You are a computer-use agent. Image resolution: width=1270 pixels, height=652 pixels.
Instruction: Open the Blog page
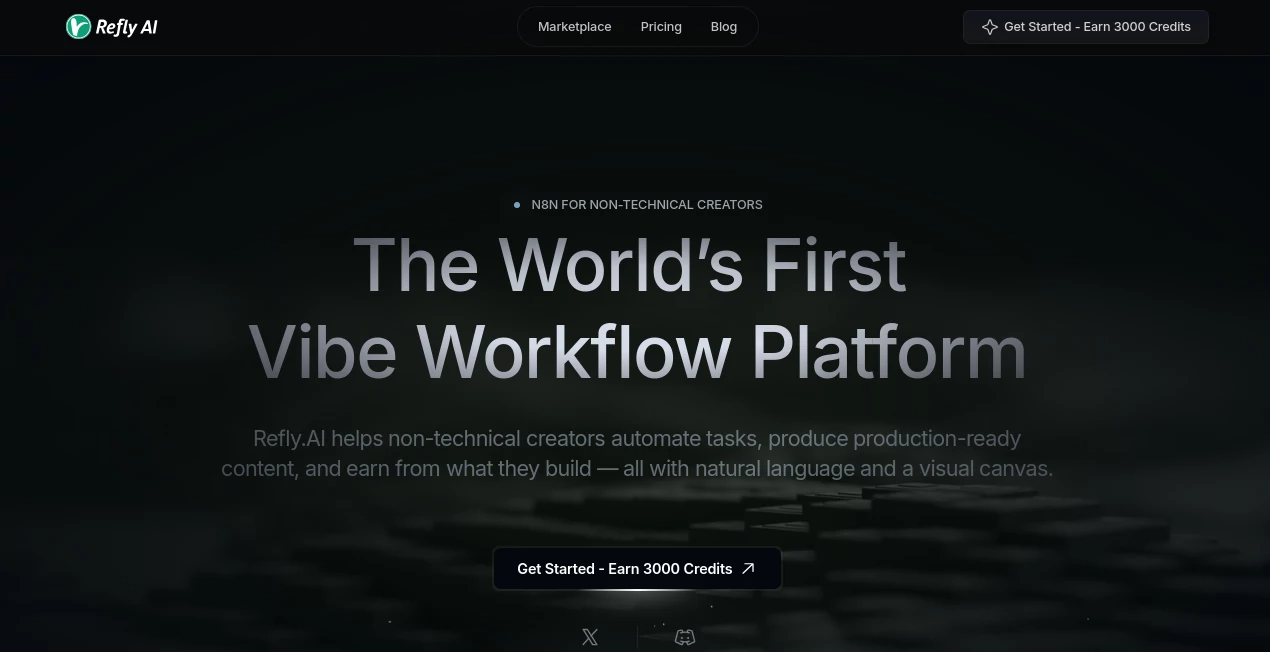(x=724, y=27)
